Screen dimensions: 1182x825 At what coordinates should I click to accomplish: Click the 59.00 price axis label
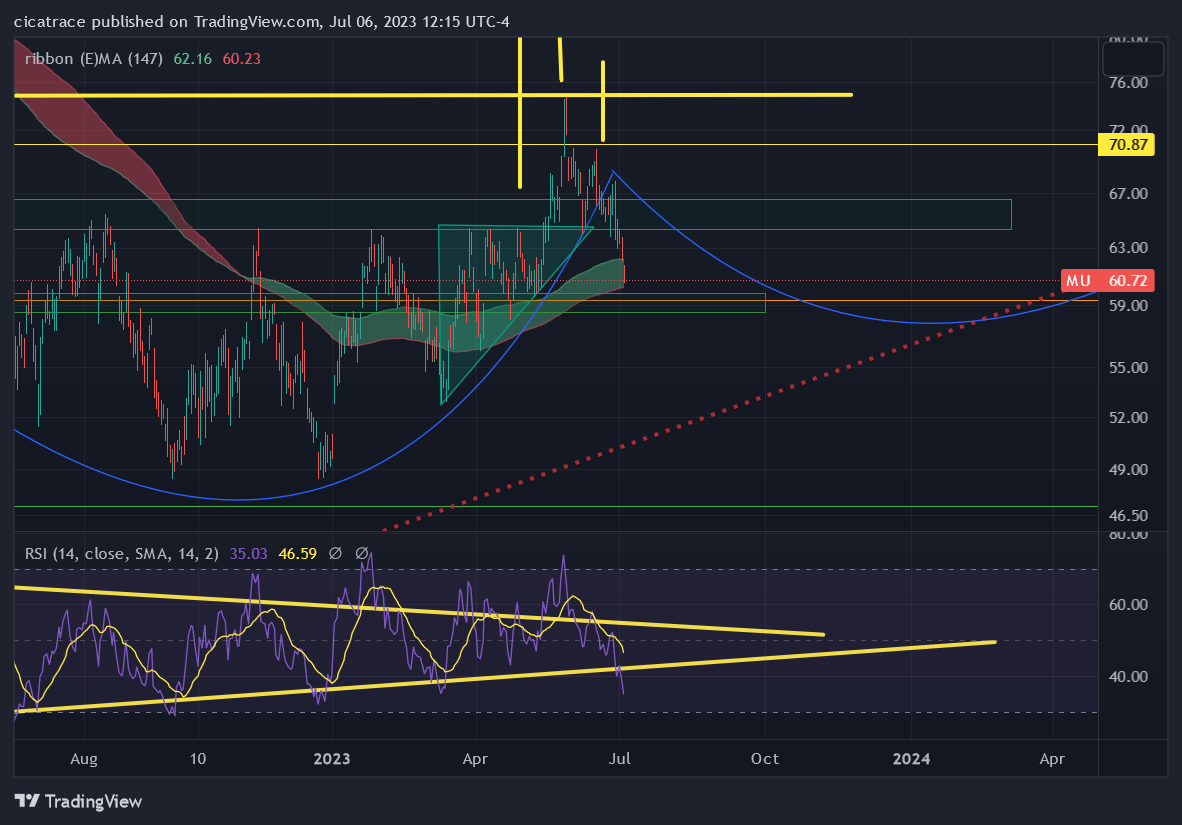click(x=1128, y=305)
